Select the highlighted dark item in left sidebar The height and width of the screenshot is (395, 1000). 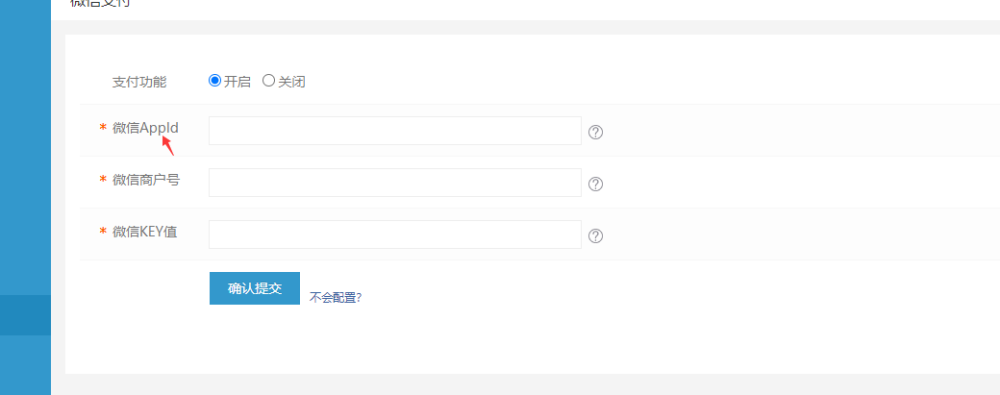(x=26, y=315)
